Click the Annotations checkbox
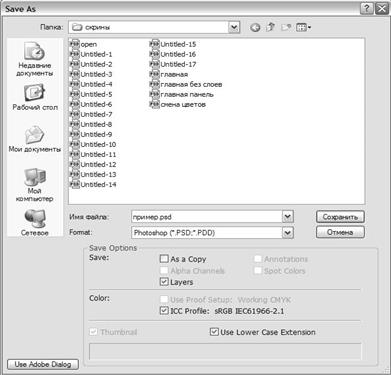 258,259
